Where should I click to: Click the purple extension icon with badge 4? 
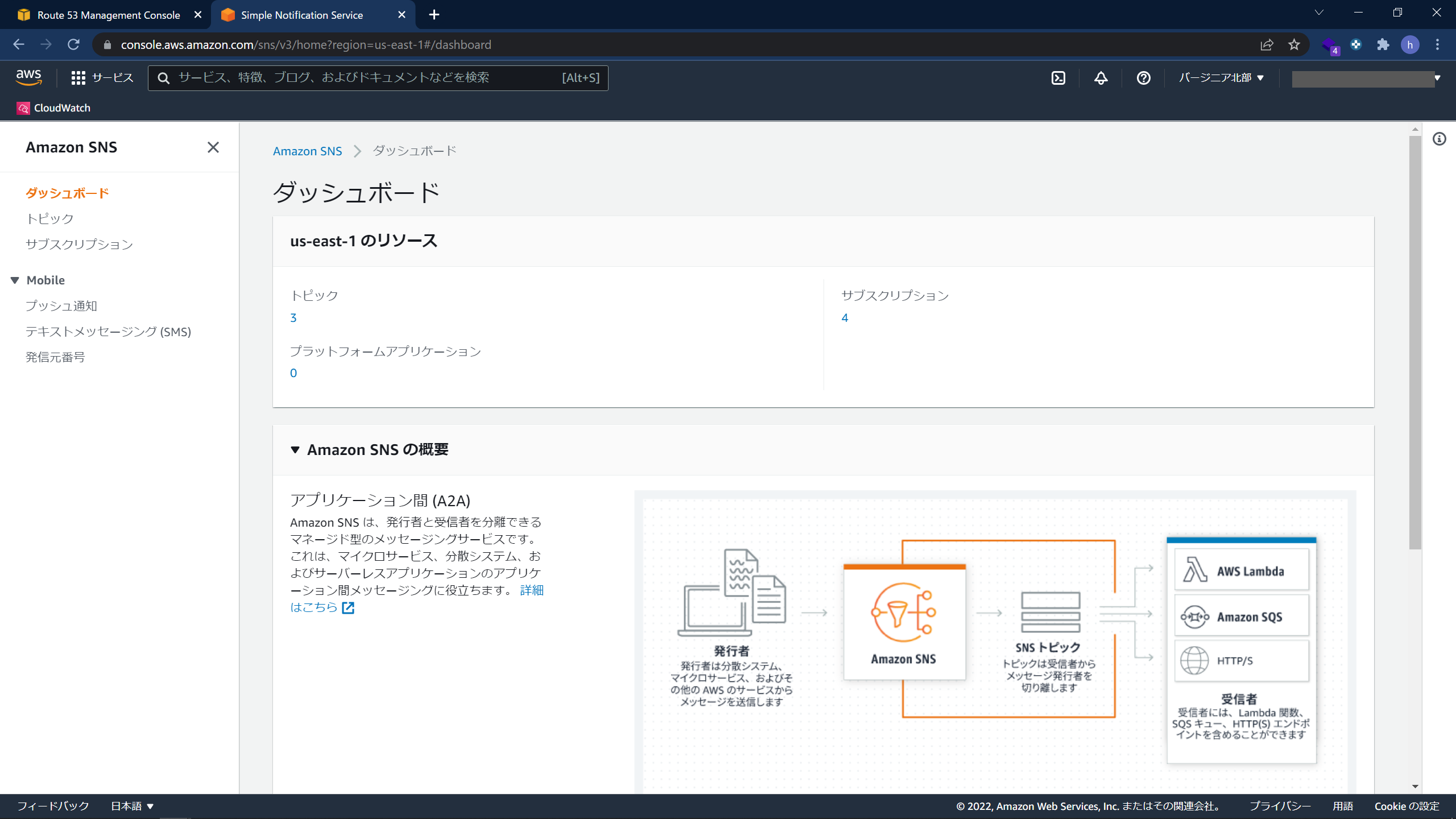click(1330, 45)
